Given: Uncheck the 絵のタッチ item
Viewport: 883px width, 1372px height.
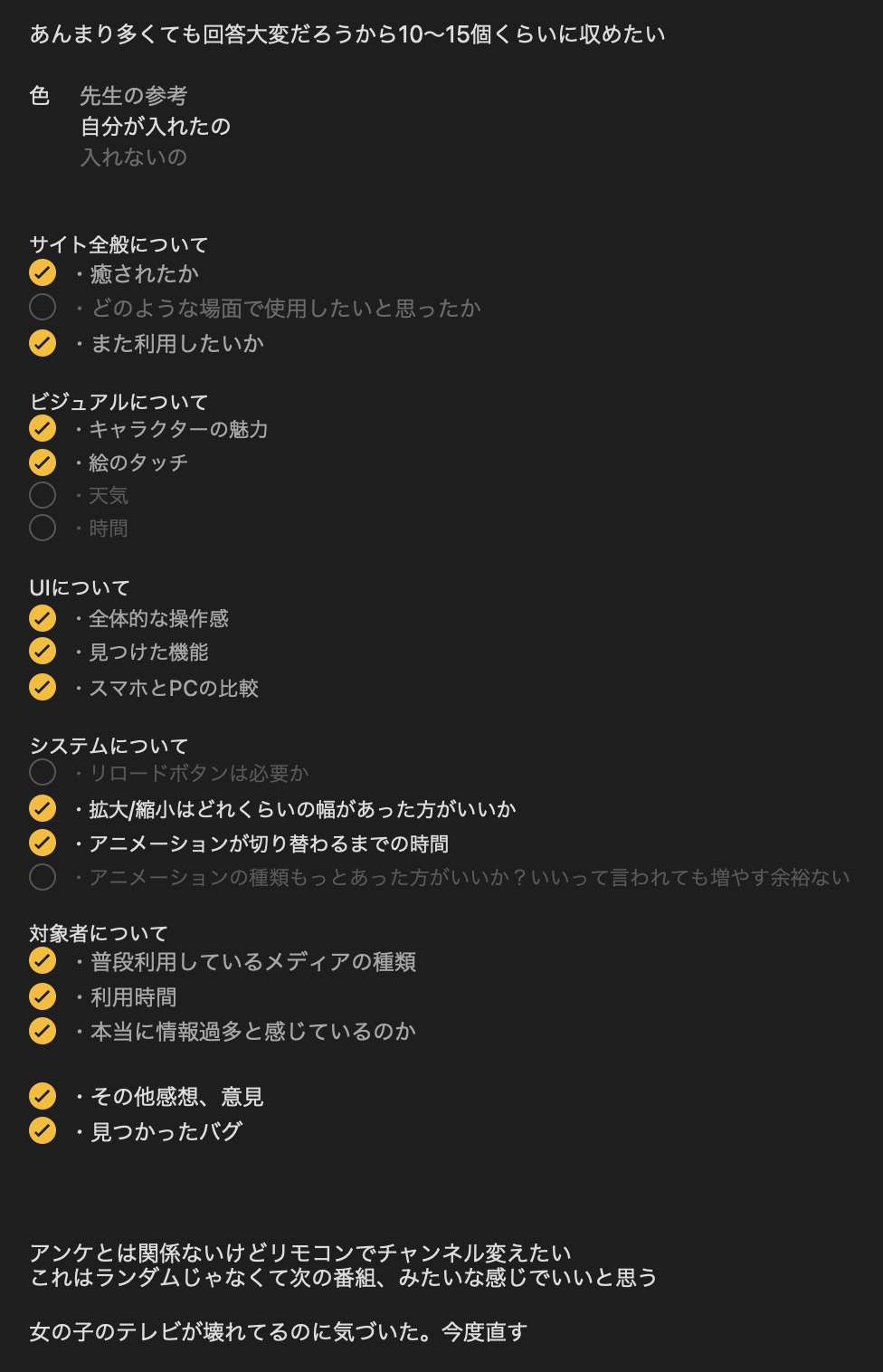Looking at the screenshot, I should (43, 462).
